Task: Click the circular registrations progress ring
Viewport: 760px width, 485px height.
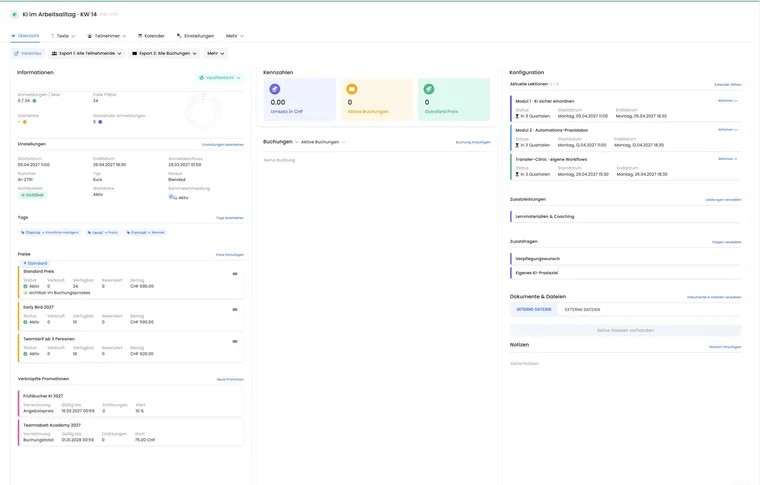Action: coord(203,111)
